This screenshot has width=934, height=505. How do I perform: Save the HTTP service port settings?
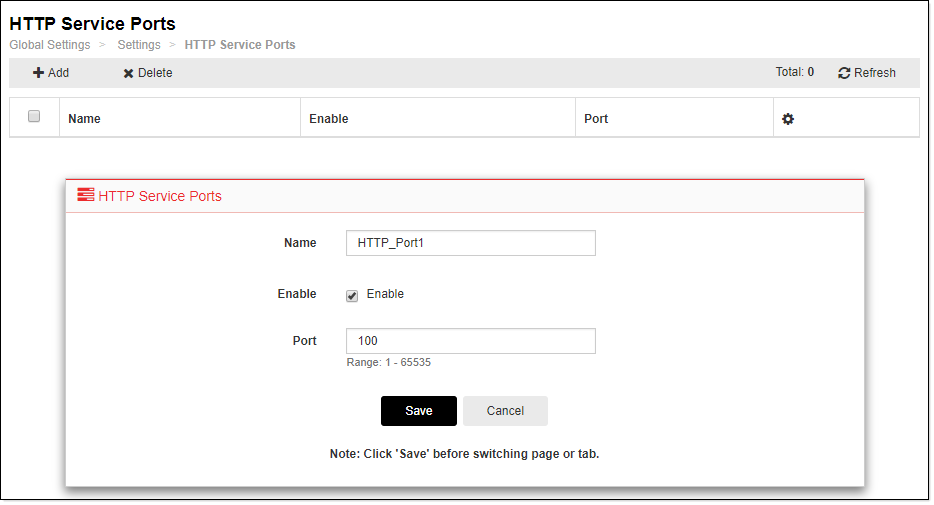coord(419,411)
